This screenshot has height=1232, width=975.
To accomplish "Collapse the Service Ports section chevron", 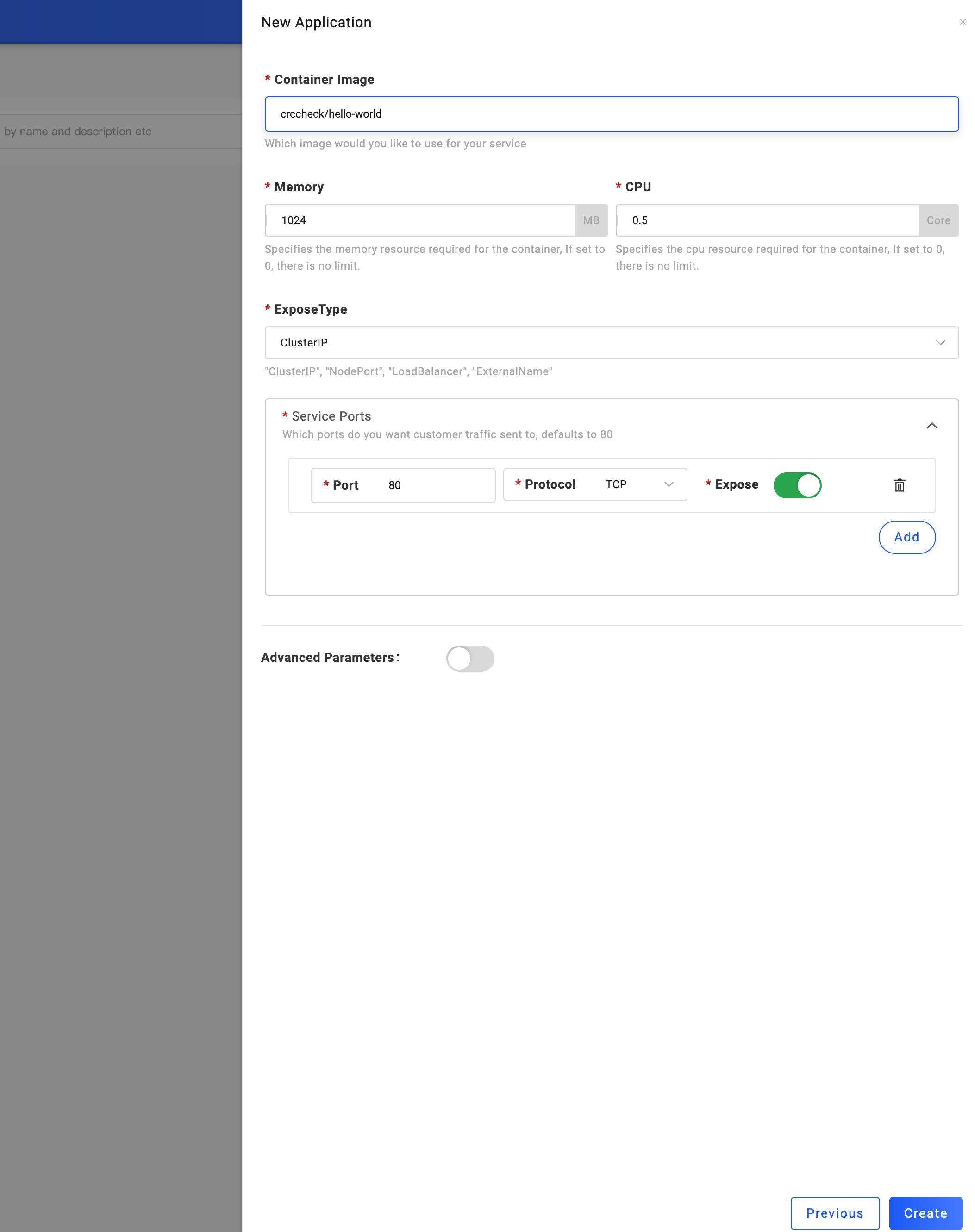I will click(931, 426).
